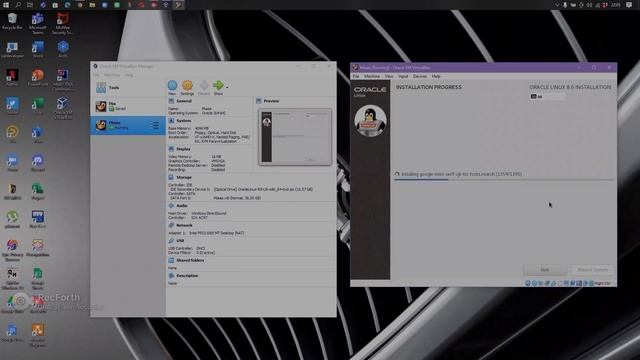The image size is (640, 360).
Task: Open Help menu in VirtualBox Manager
Action: 129,75
